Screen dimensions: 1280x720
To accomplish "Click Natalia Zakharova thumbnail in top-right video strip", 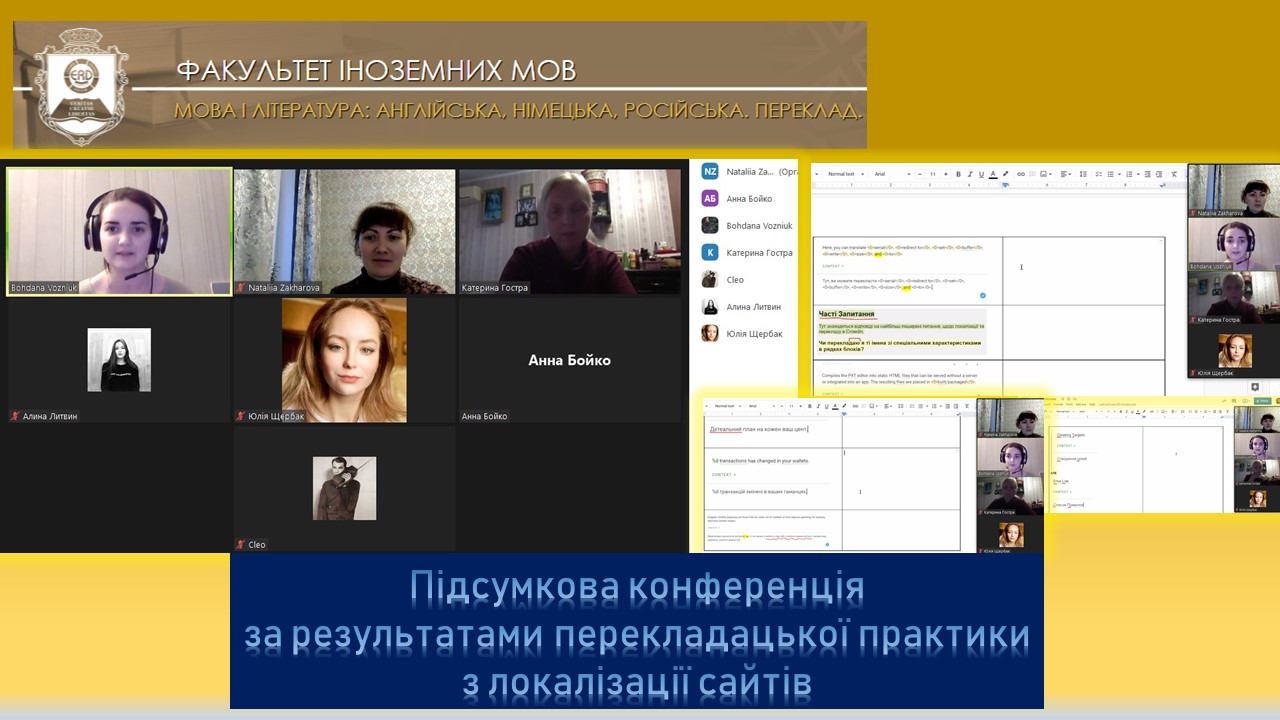I will (x=1233, y=191).
